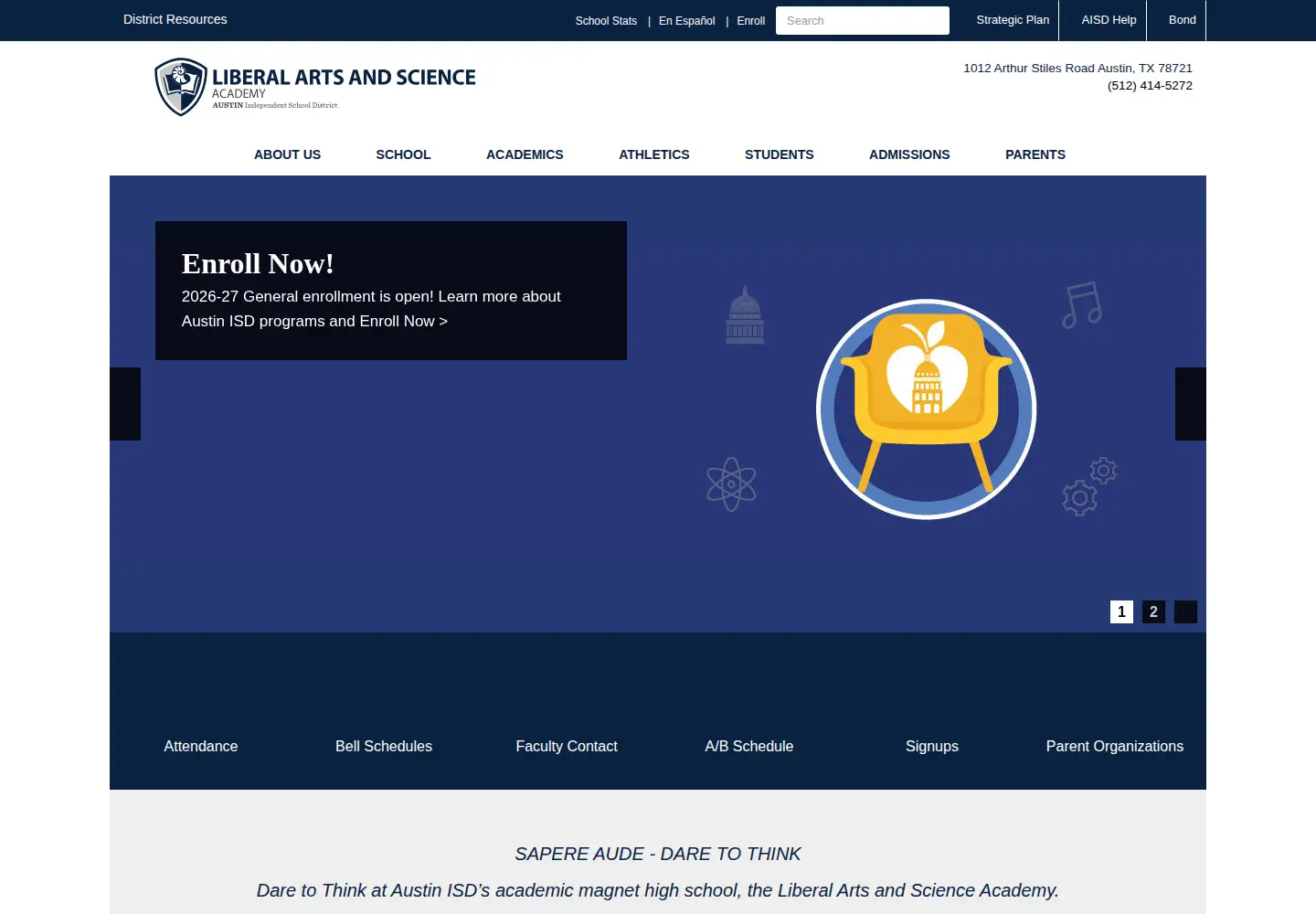Open the School menu

403,154
